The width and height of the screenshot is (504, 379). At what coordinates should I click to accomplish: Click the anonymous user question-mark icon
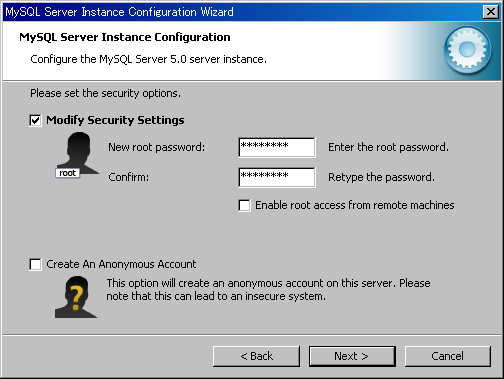(x=76, y=297)
